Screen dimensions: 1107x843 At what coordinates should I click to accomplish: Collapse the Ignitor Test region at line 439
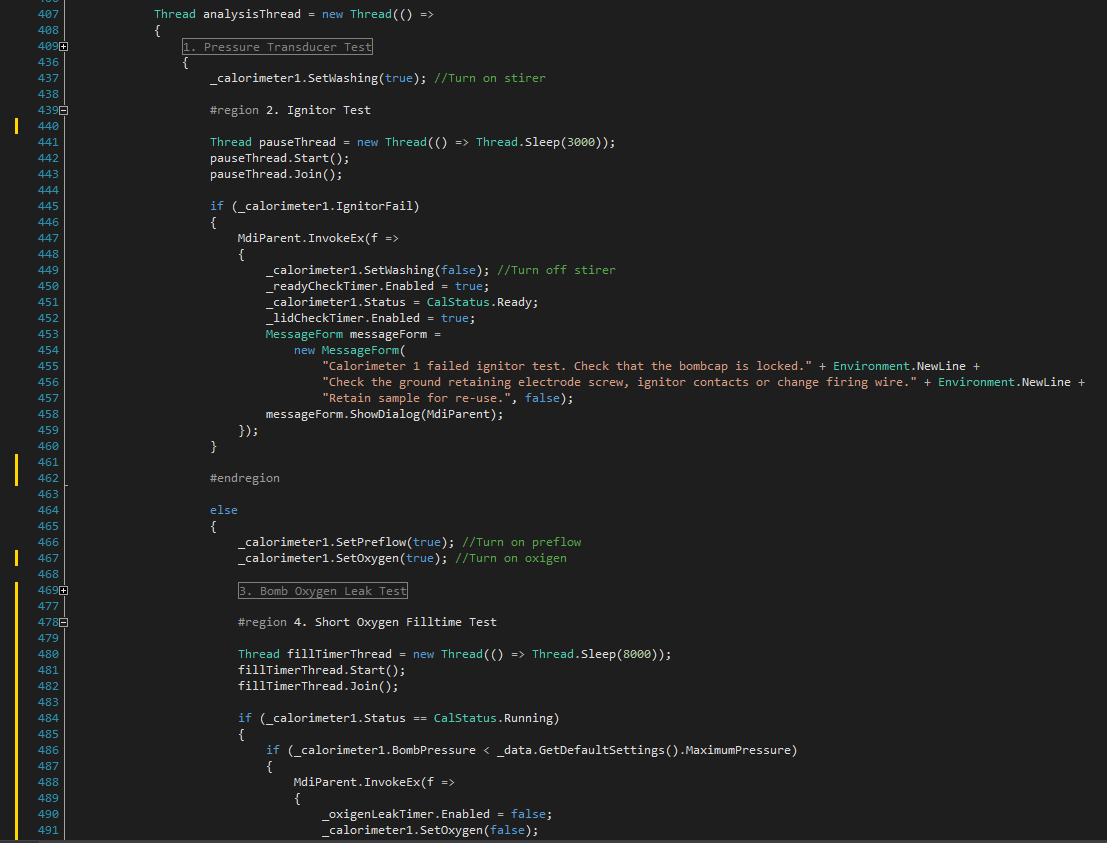tap(64, 110)
